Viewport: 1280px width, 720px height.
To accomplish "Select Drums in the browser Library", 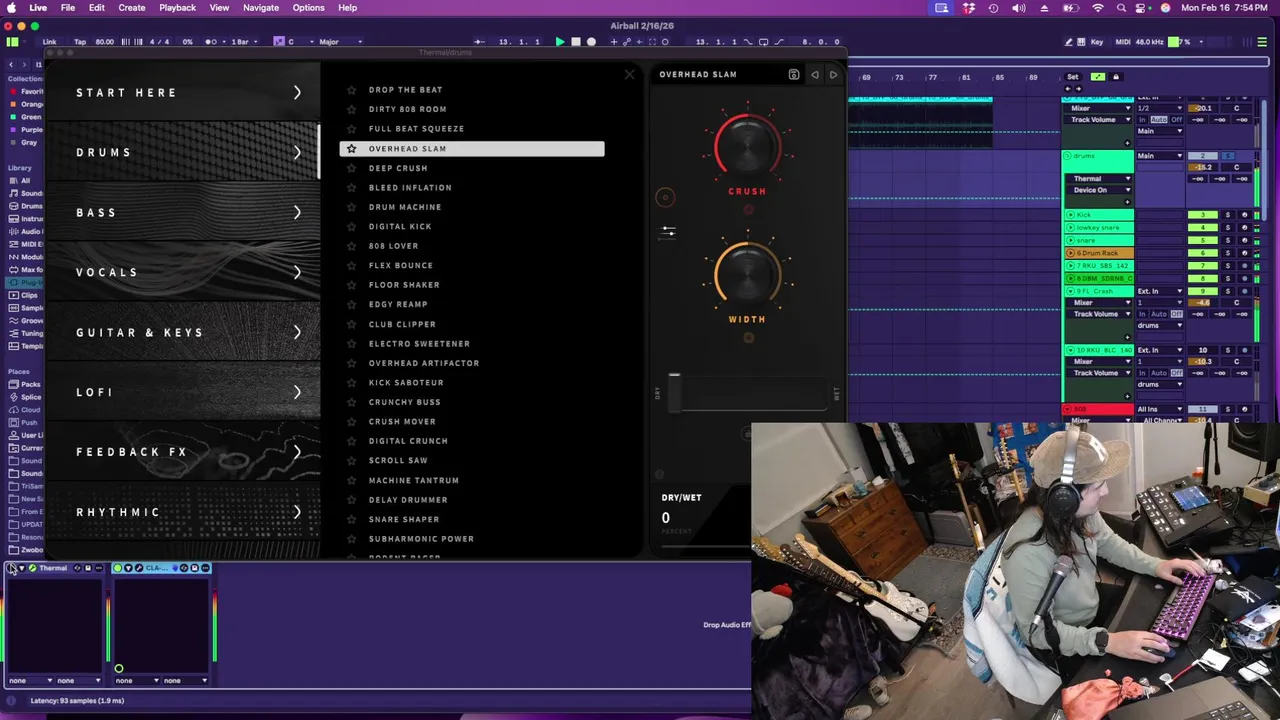I will click(31, 206).
